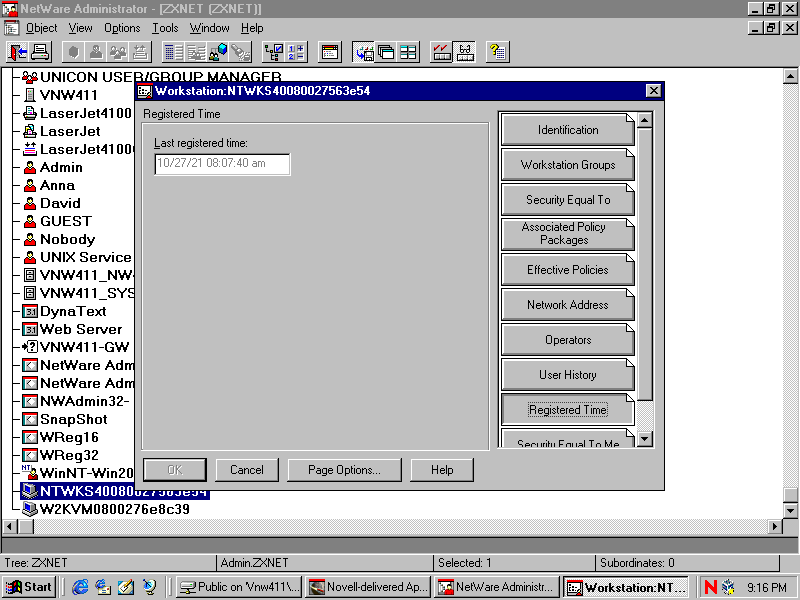The width and height of the screenshot is (800, 600).
Task: Select the UNICON USER/GROUP MANAGER group
Action: click(x=152, y=77)
